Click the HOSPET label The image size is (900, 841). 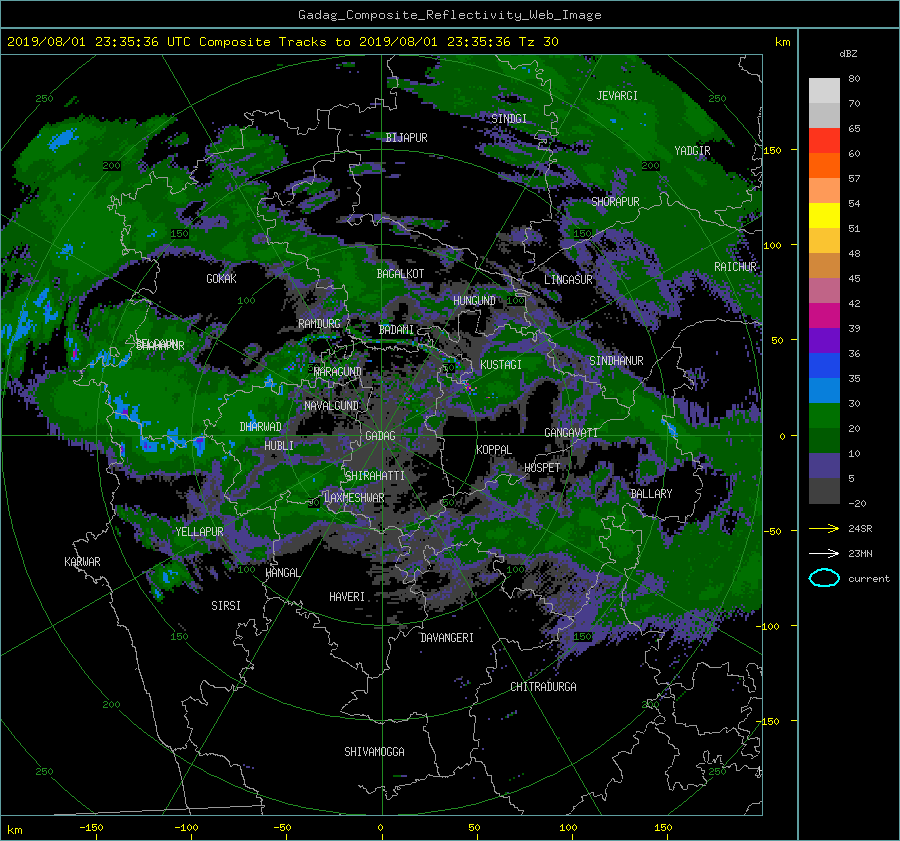coord(542,468)
